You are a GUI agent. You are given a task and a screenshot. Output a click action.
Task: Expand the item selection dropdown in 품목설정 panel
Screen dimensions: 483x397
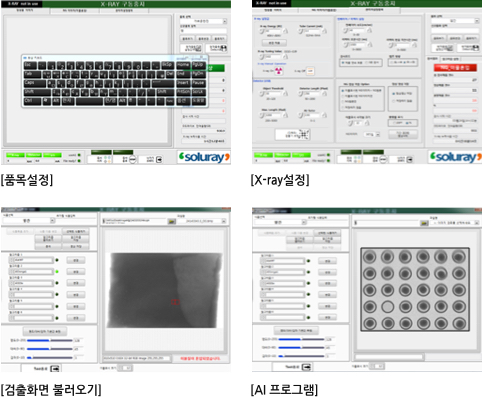(225, 21)
